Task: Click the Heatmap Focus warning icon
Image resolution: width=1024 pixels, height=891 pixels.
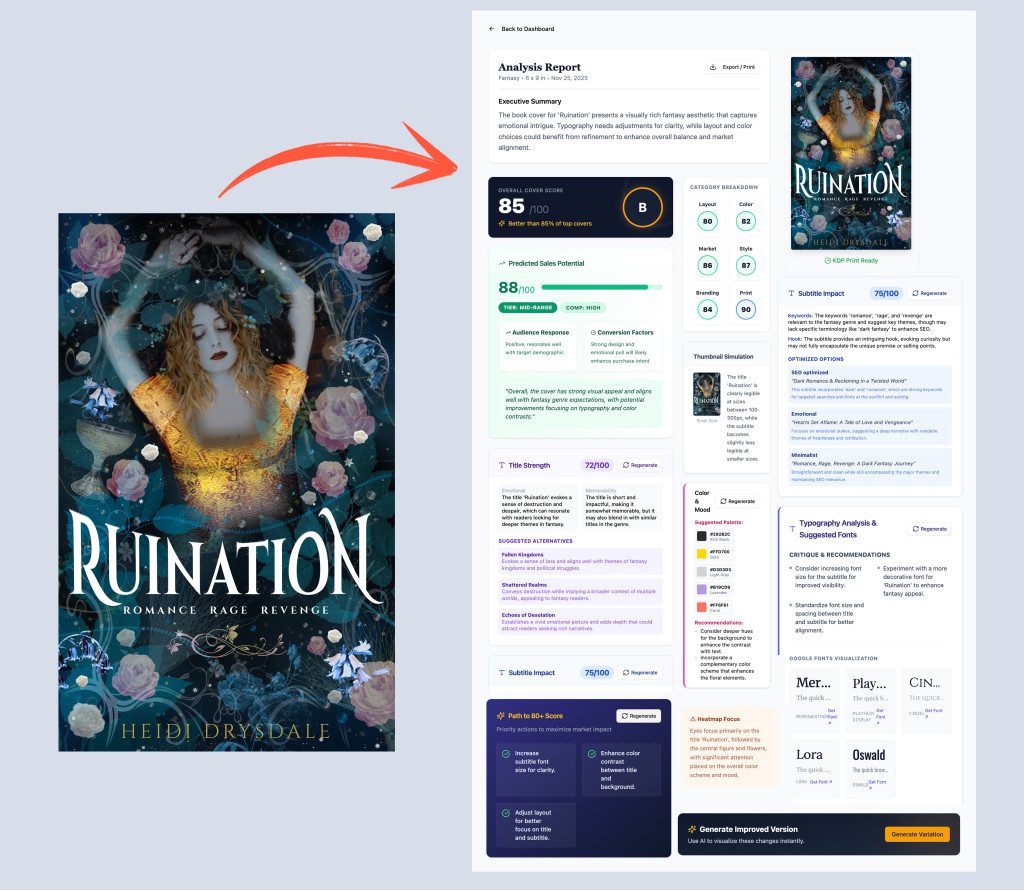Action: click(x=693, y=718)
